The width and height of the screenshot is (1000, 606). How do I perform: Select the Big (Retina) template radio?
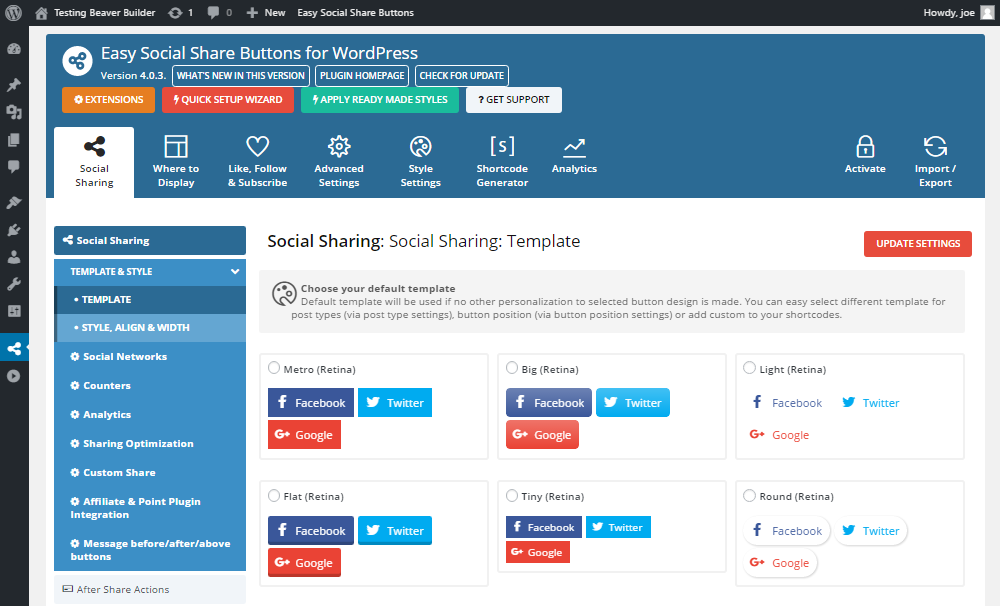(512, 368)
